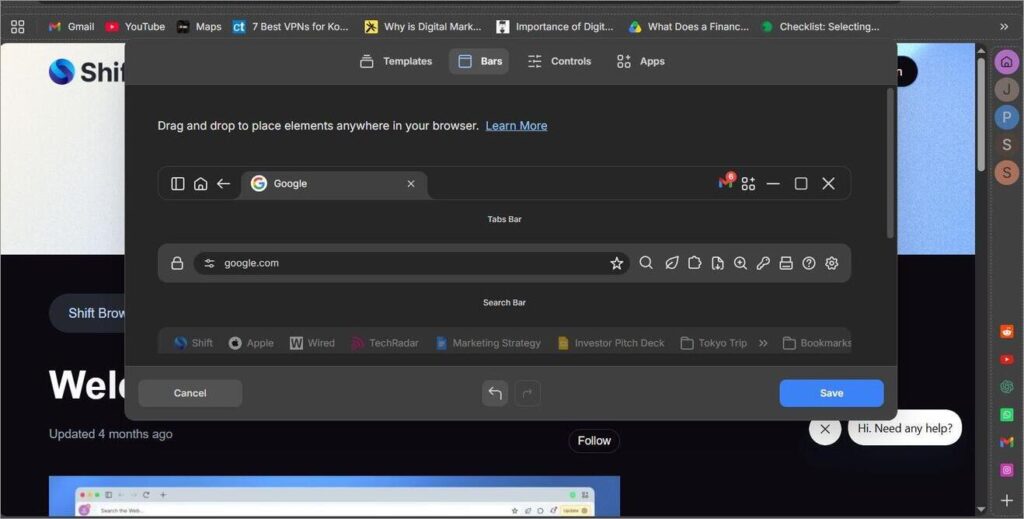Image resolution: width=1024 pixels, height=519 pixels.
Task: Open the YouTube bookmark in the browser bar
Action: coord(135,27)
